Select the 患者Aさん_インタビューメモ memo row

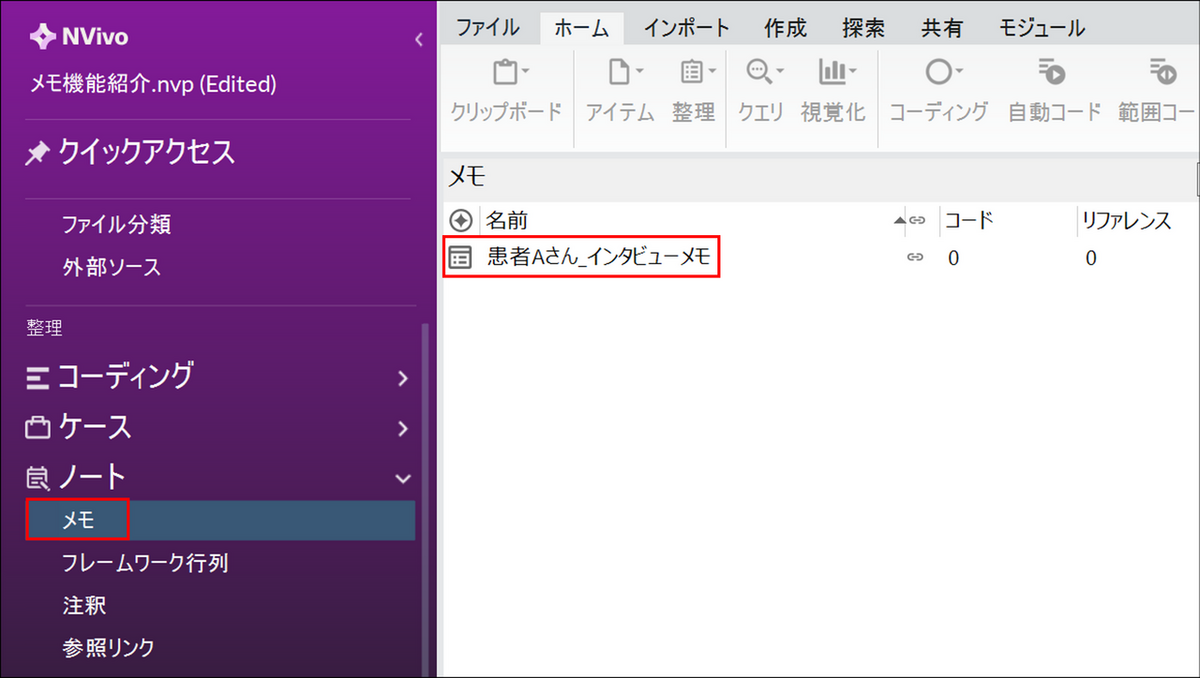[x=598, y=258]
